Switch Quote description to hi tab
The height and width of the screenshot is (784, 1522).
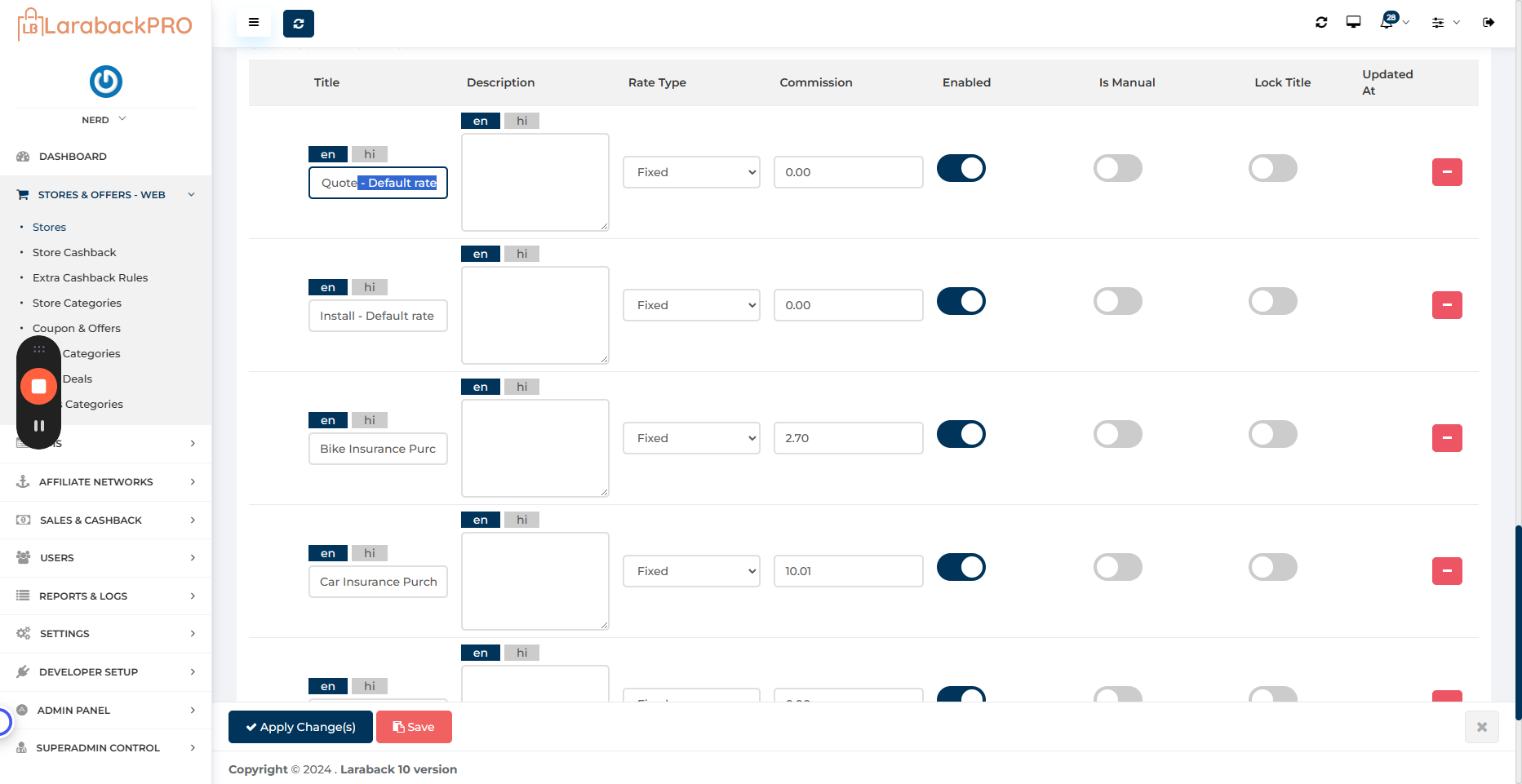[522, 121]
